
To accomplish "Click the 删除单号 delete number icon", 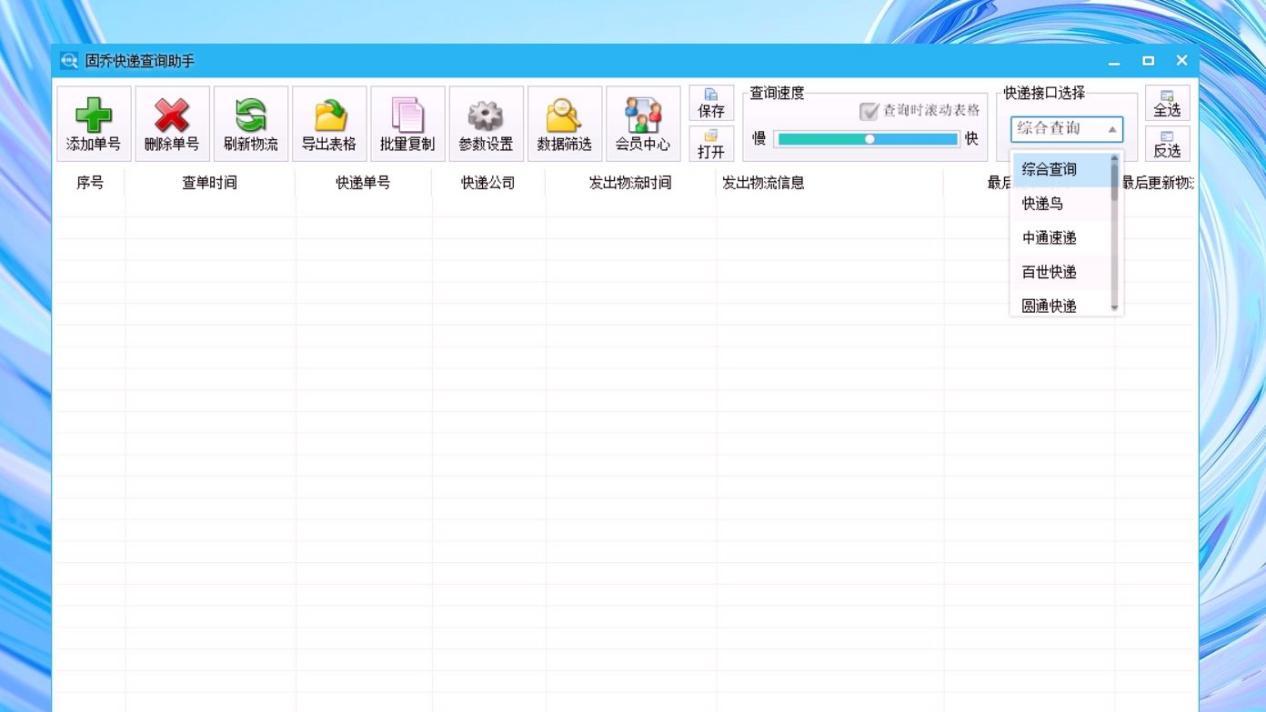I will (172, 123).
